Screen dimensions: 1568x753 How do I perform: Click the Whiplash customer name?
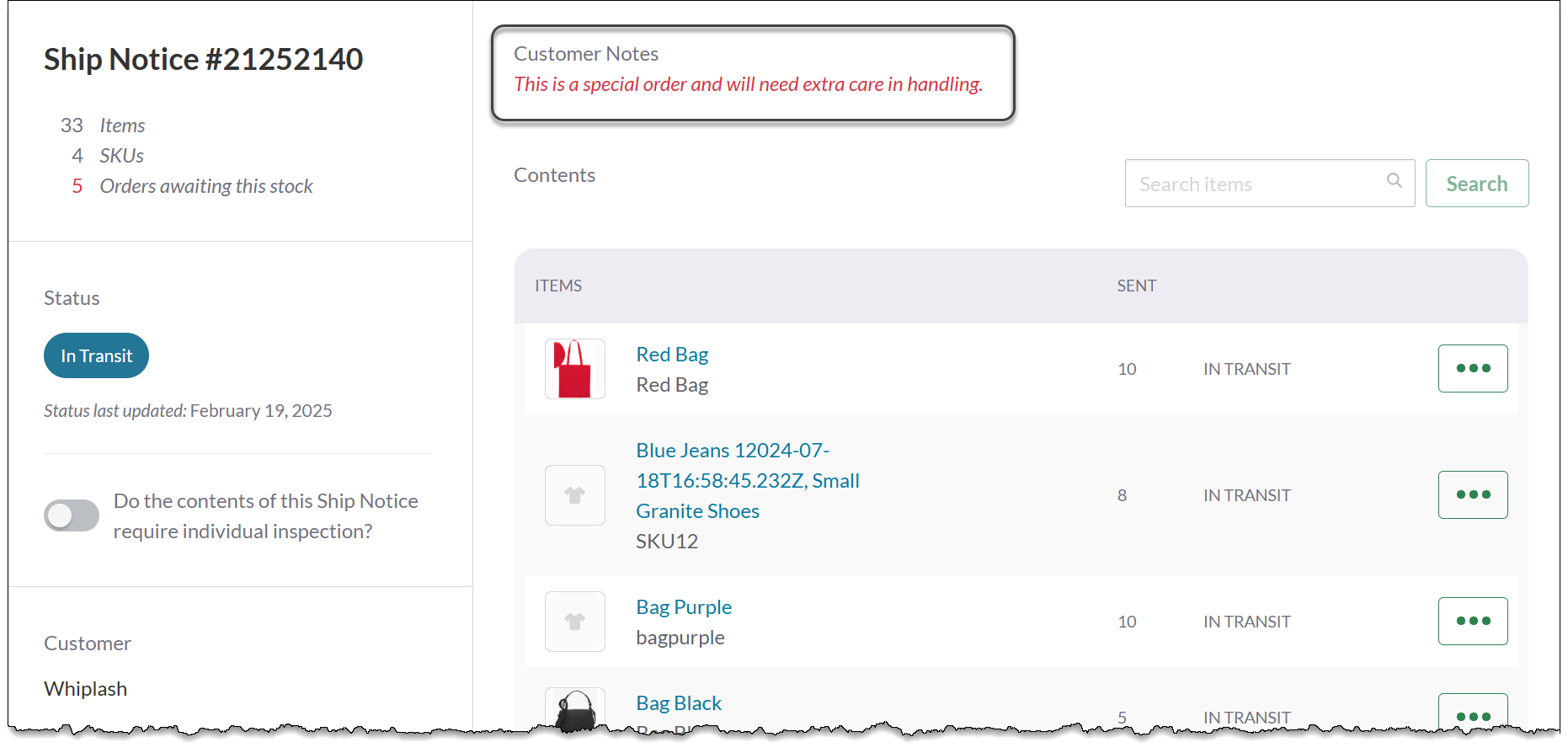pos(86,689)
